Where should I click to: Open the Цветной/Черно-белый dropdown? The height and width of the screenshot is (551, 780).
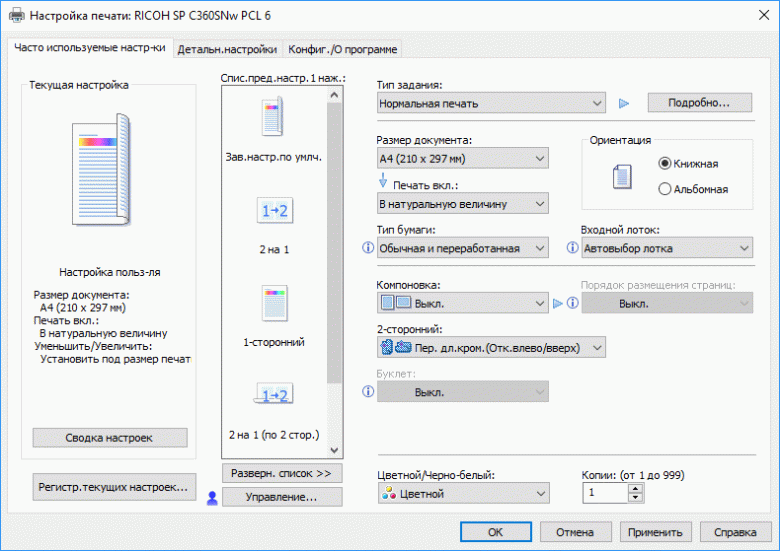pos(464,494)
